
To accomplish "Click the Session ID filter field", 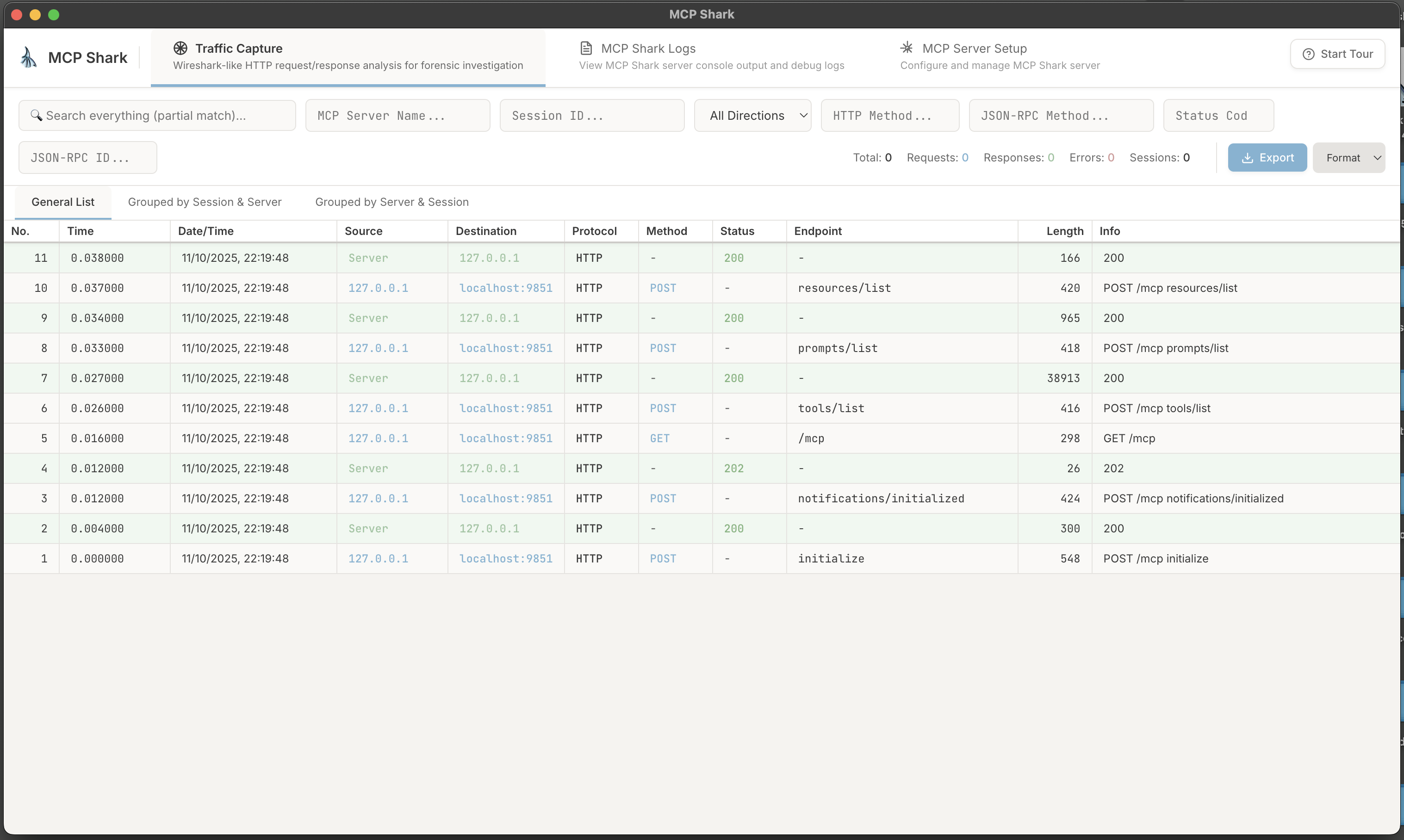I will click(x=592, y=115).
